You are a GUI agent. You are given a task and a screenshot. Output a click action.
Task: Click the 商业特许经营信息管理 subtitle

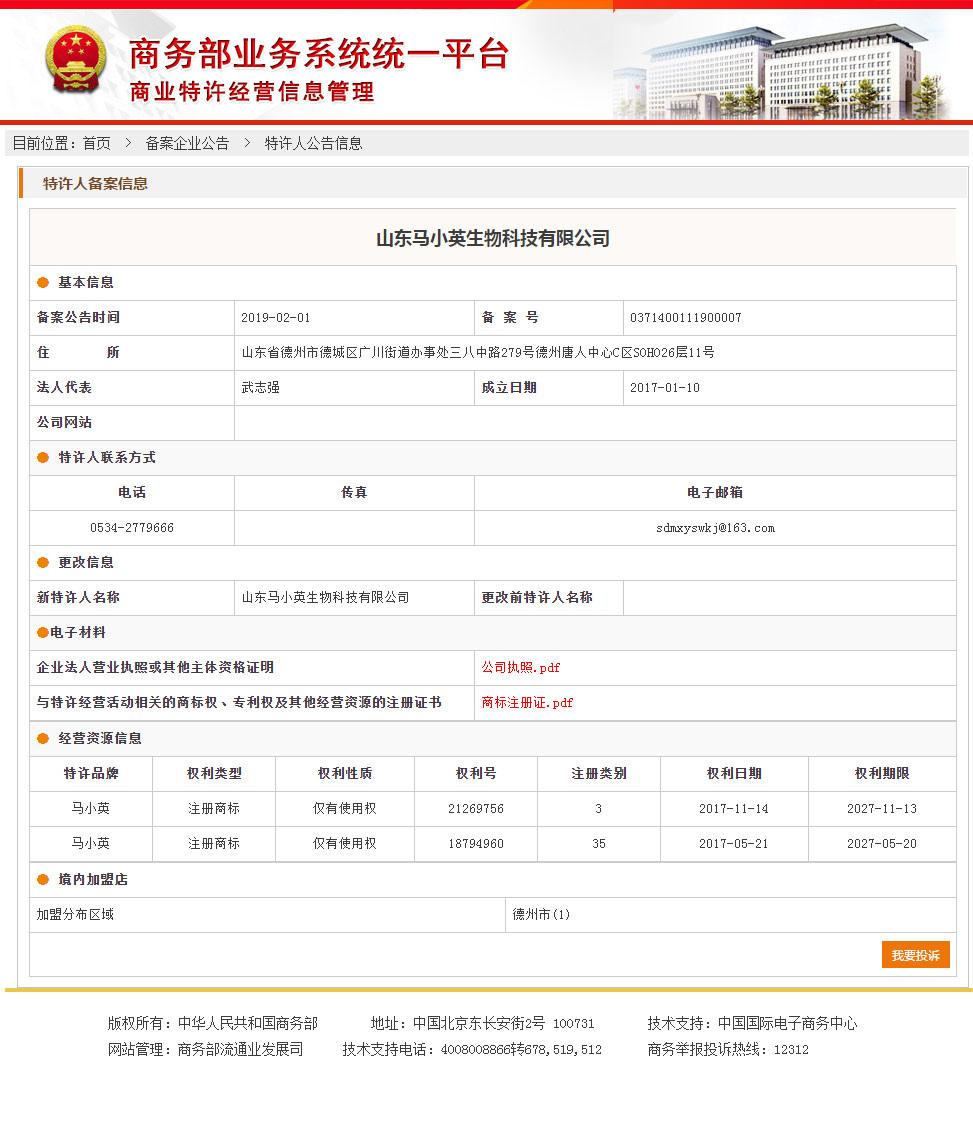coord(252,92)
